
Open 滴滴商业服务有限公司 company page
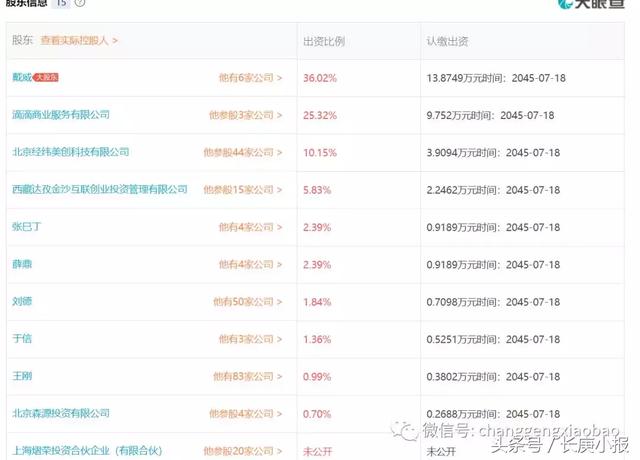(61, 115)
